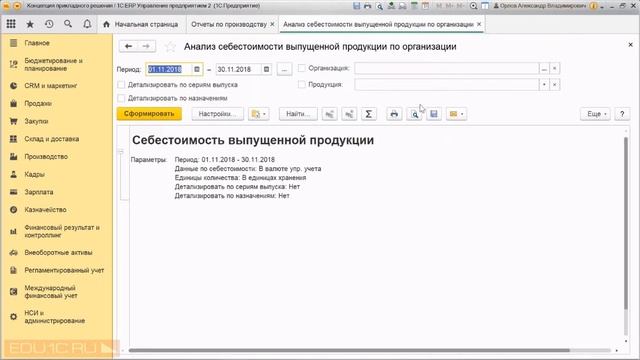This screenshot has width=640, height=360.
Task: Open Favorites star in top panel
Action: (30, 24)
